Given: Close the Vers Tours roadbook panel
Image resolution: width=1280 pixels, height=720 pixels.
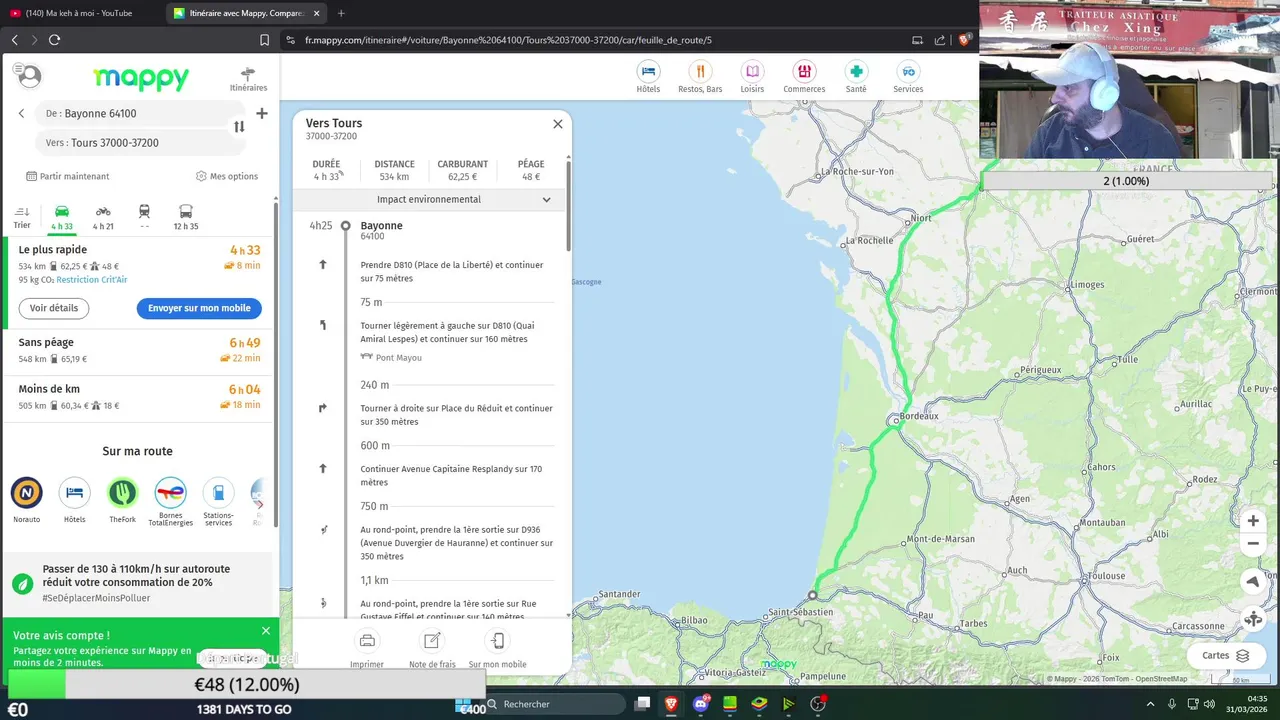Looking at the screenshot, I should coord(558,124).
